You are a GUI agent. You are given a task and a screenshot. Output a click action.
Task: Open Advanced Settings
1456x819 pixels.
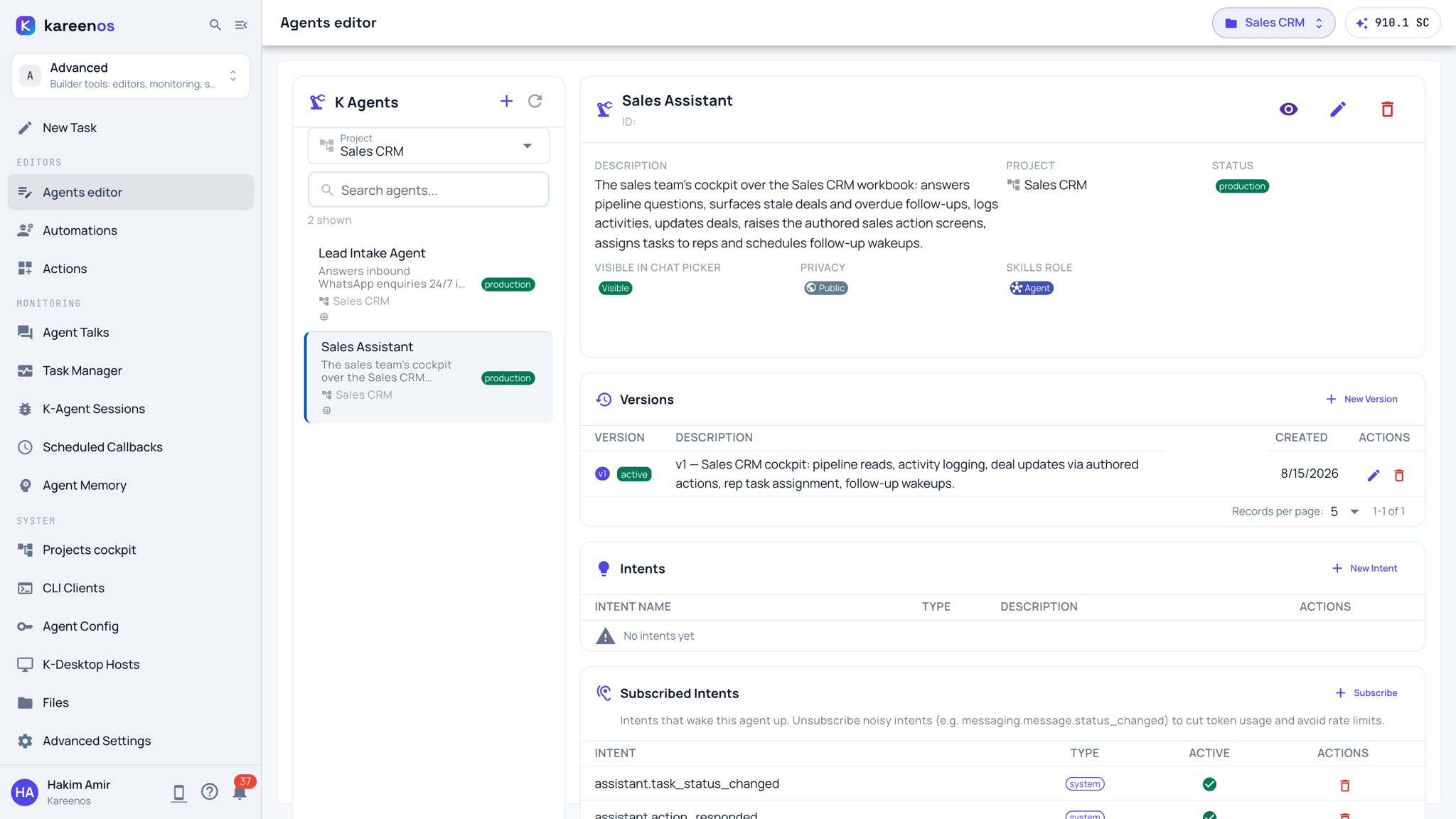(131, 741)
